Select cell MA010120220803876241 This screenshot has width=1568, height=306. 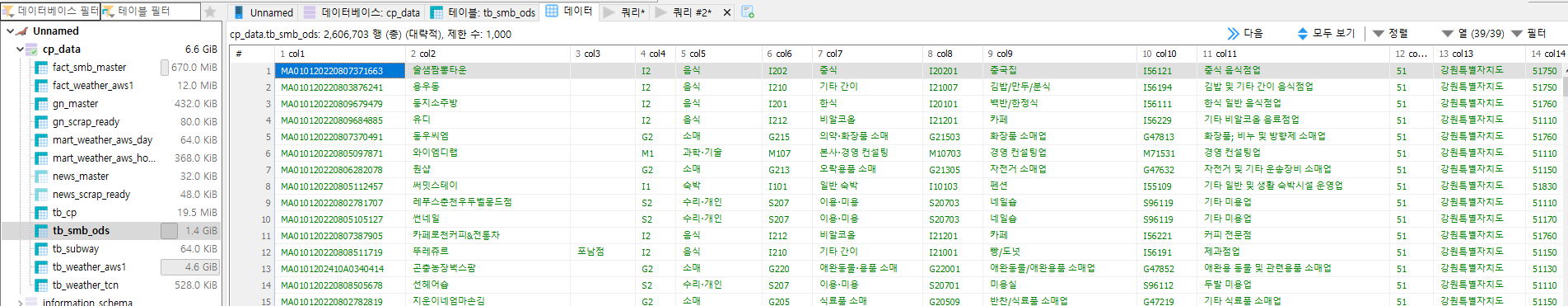340,87
